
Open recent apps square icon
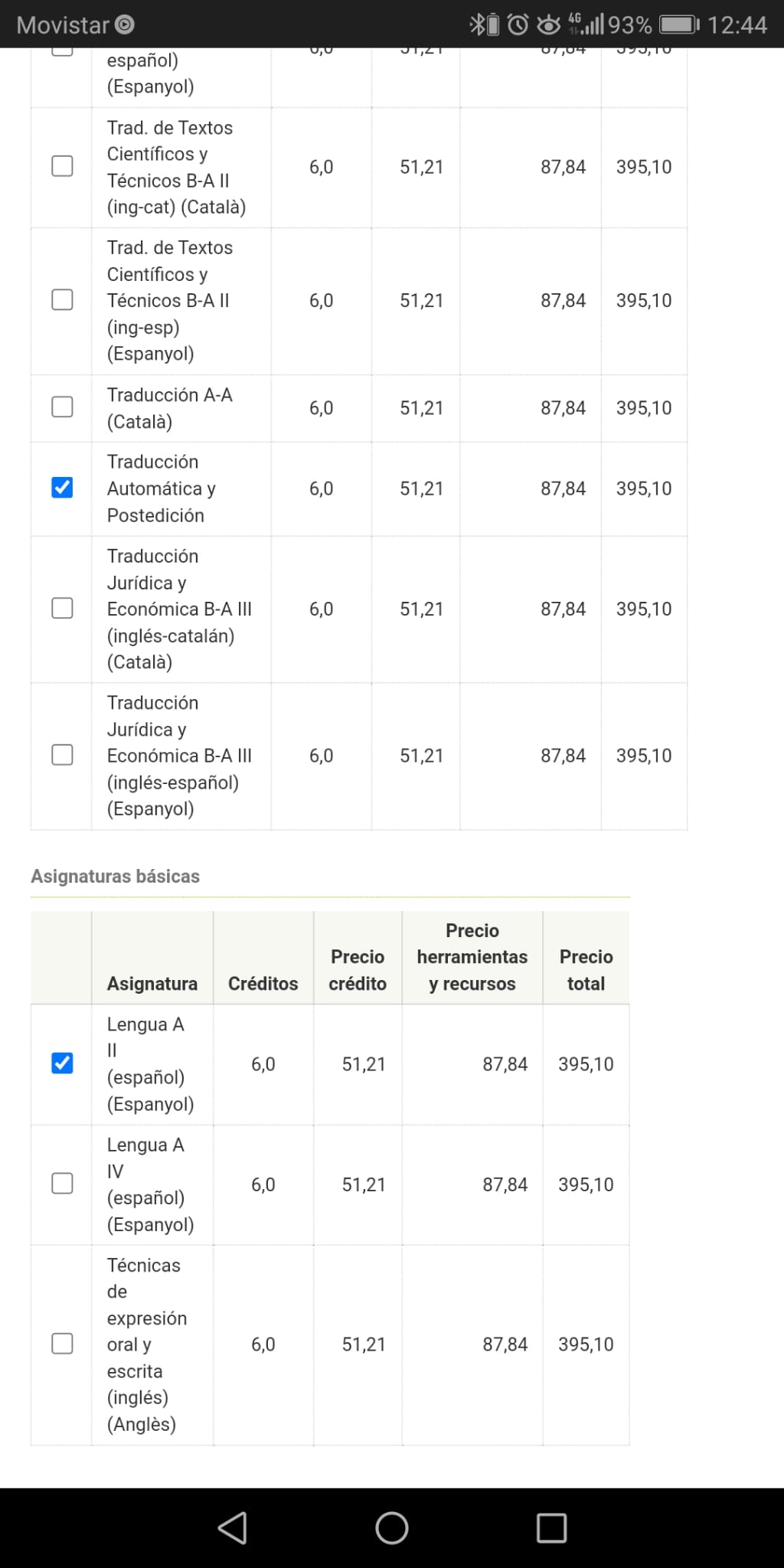click(x=551, y=1527)
